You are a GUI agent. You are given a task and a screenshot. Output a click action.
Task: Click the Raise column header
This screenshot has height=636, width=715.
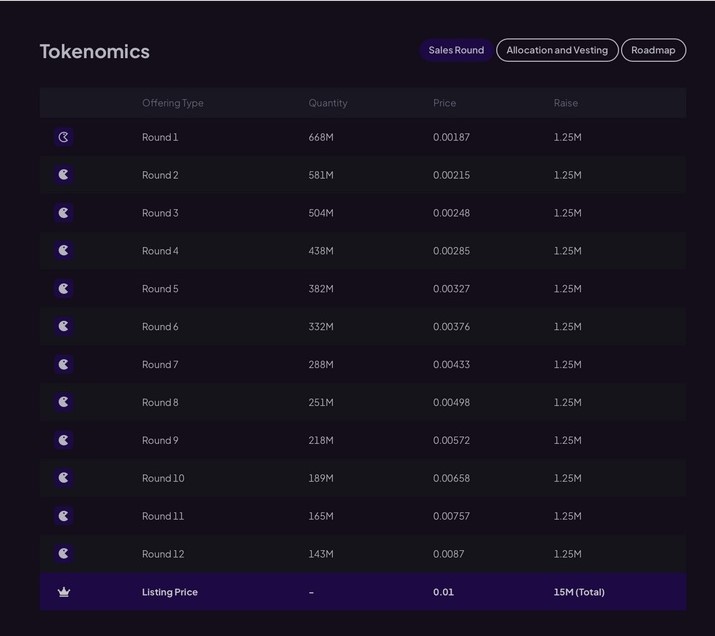click(566, 103)
